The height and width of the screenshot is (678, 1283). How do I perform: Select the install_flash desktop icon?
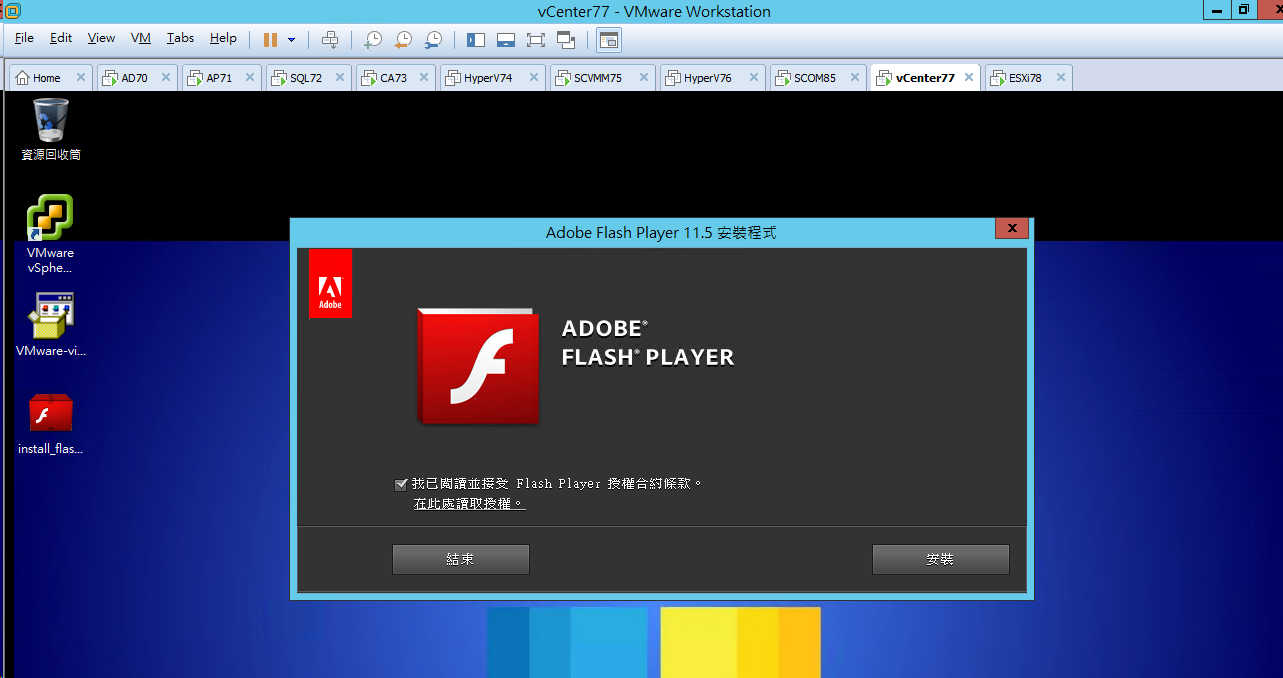51,423
